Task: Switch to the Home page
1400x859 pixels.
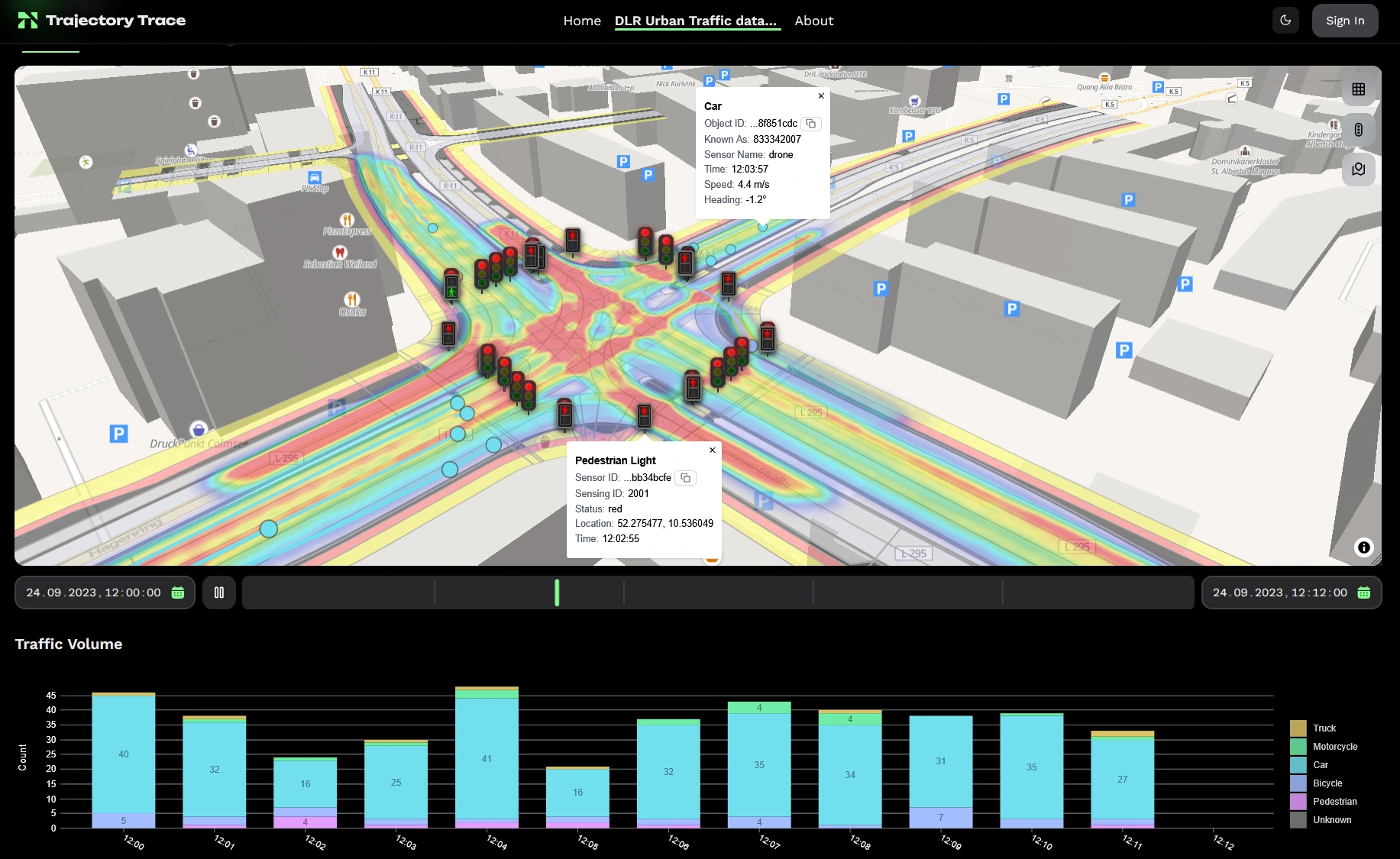Action: (x=582, y=21)
